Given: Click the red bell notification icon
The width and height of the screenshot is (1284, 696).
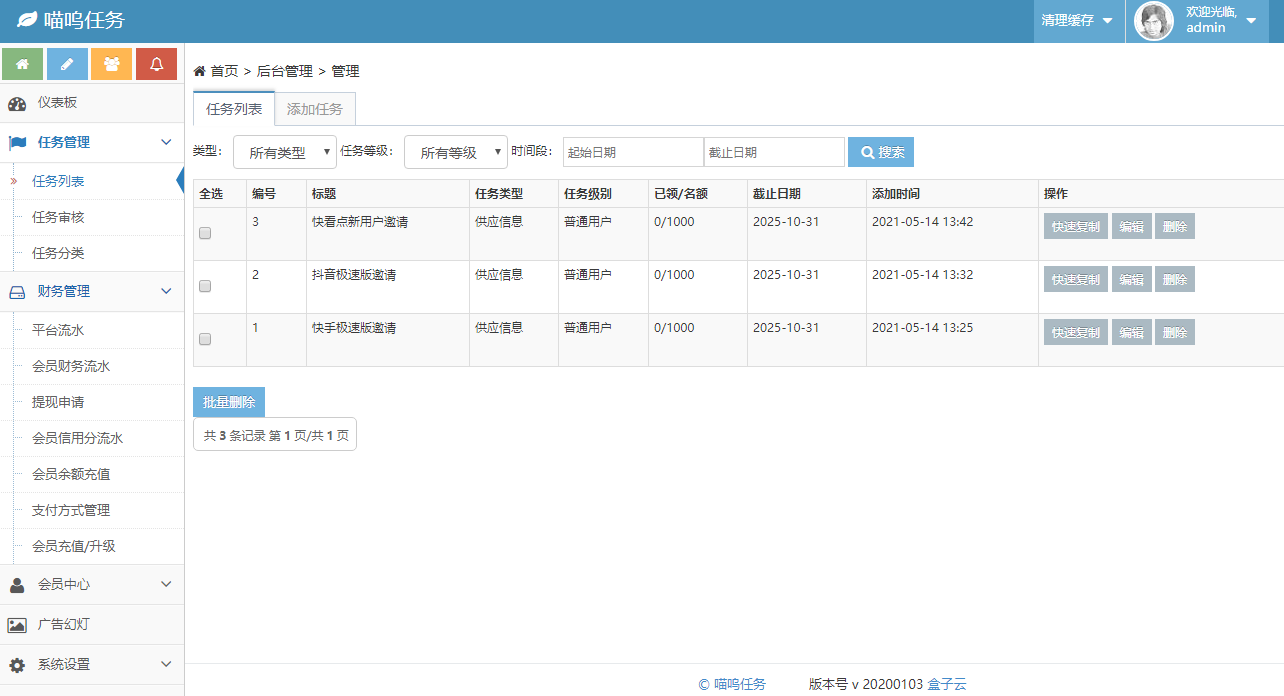Looking at the screenshot, I should click(x=156, y=64).
